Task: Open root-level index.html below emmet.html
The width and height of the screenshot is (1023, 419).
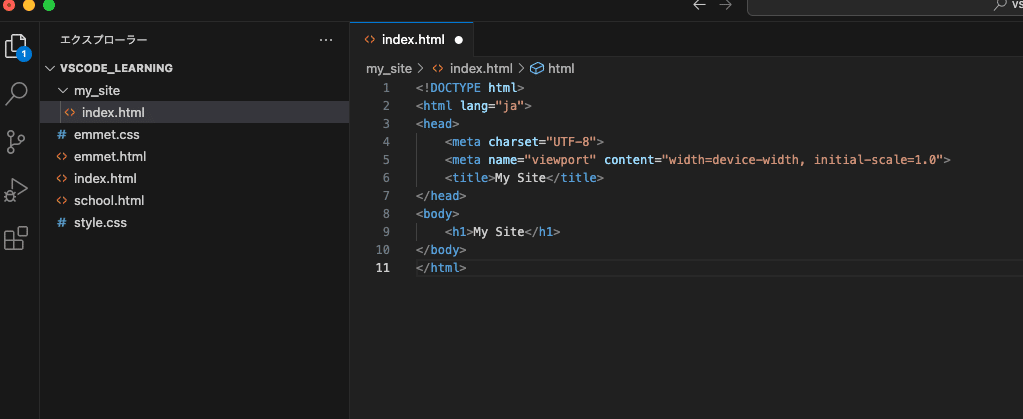Action: pos(194,178)
